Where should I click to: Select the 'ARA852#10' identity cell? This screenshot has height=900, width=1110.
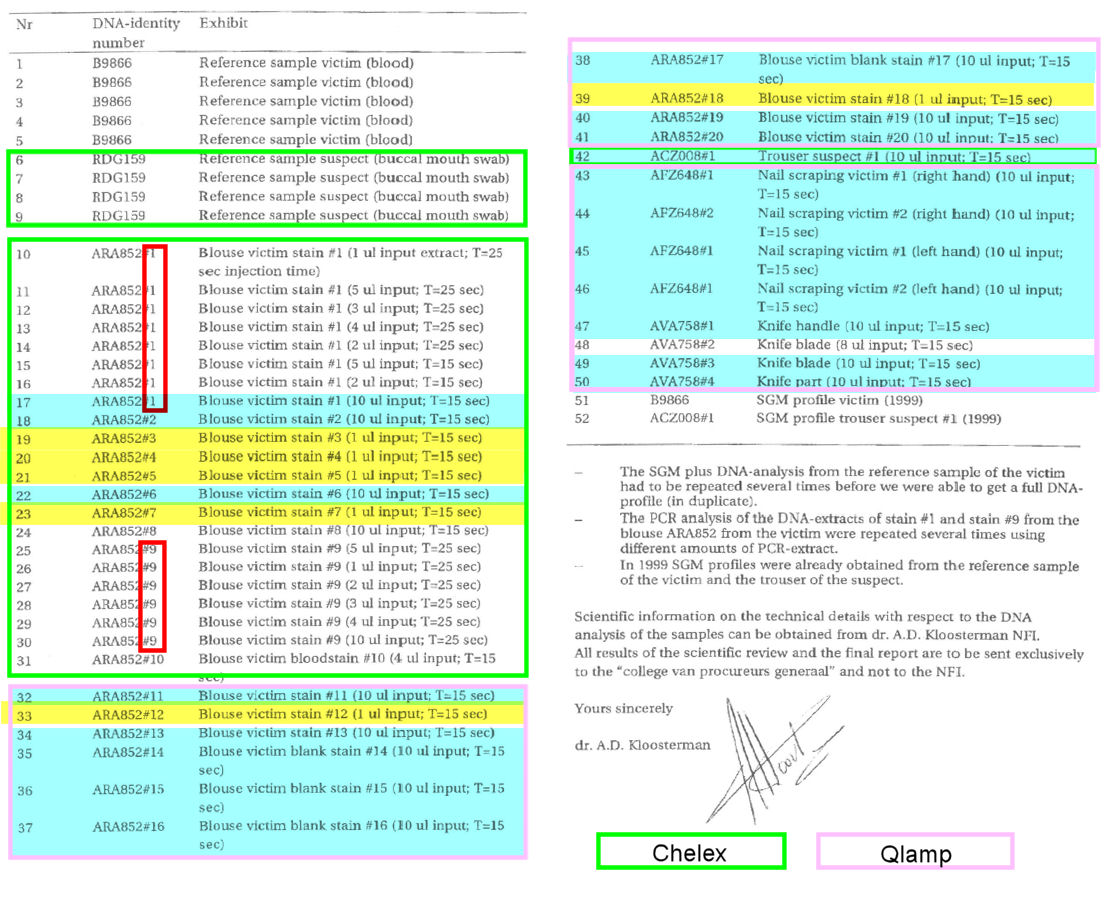click(127, 659)
